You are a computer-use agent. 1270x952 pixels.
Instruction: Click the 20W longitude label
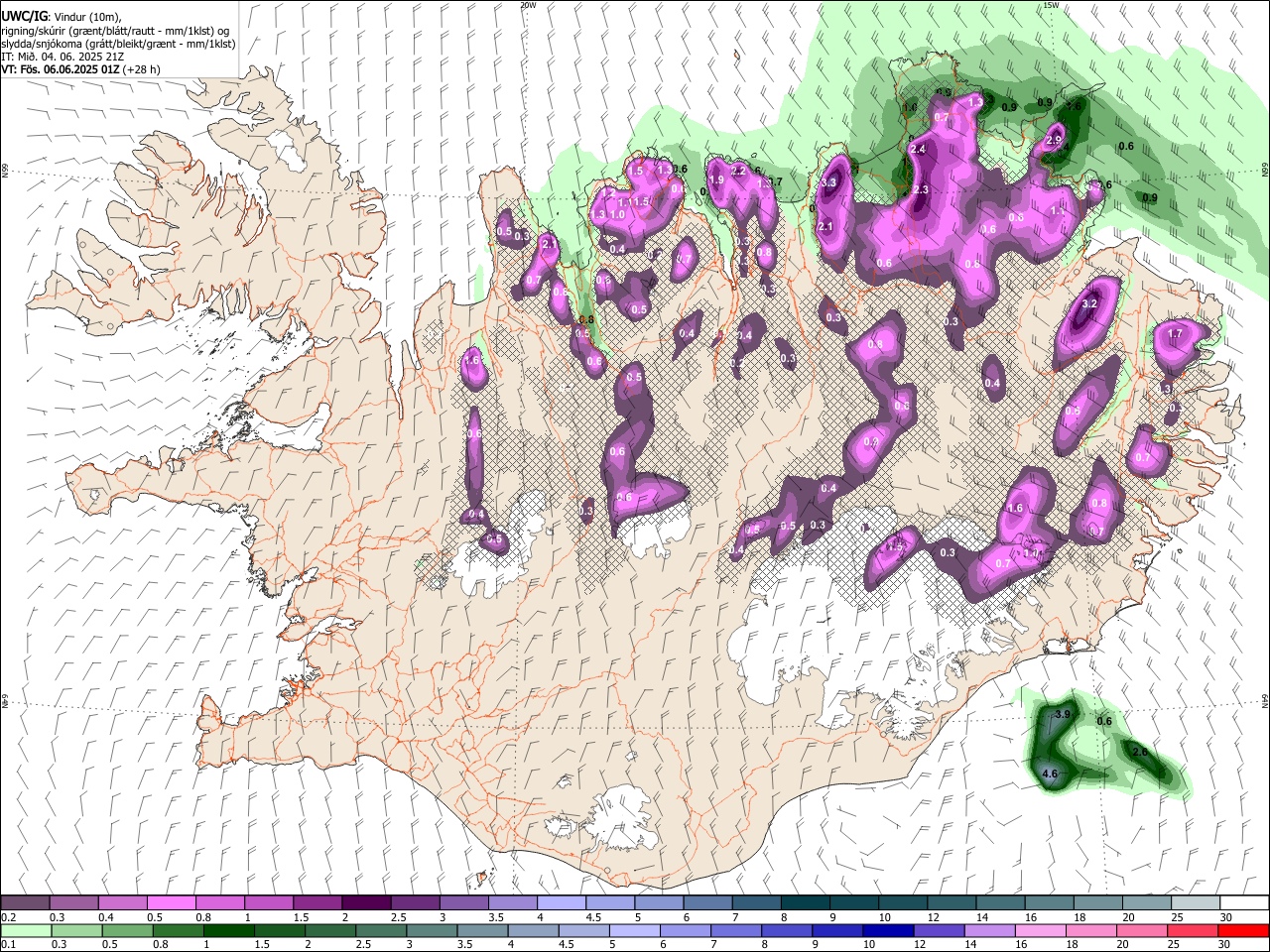(528, 5)
